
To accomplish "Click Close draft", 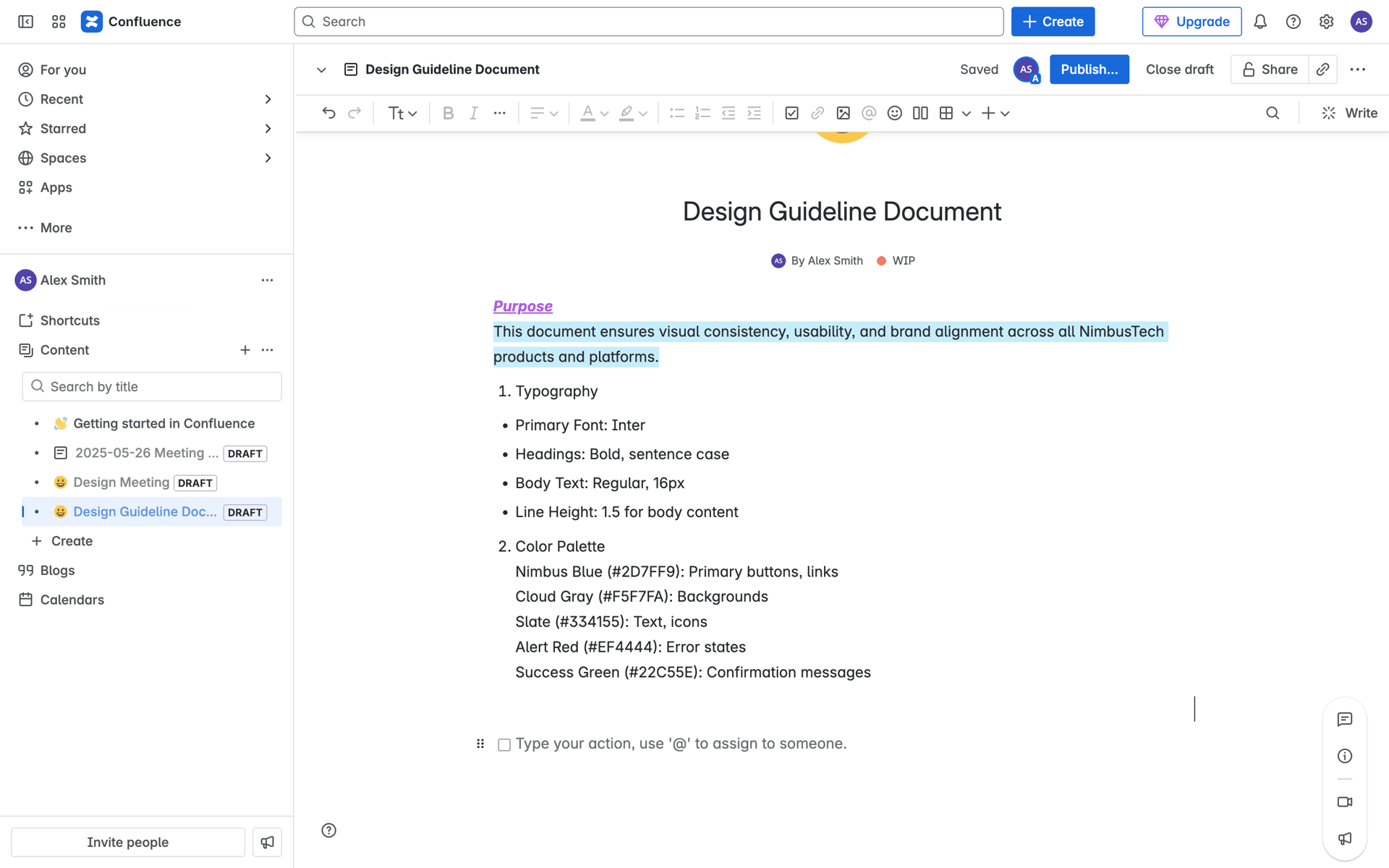I will tap(1179, 69).
